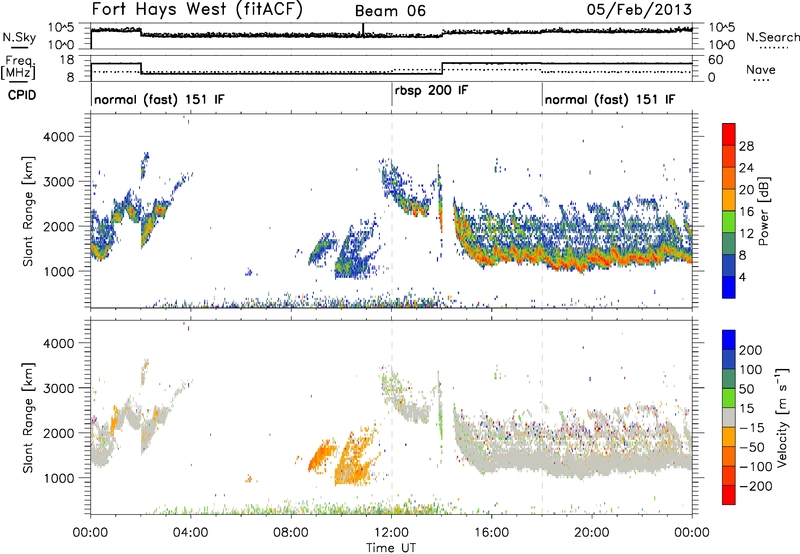
Task: Click the '4' Power colorbar value
Action: [742, 277]
